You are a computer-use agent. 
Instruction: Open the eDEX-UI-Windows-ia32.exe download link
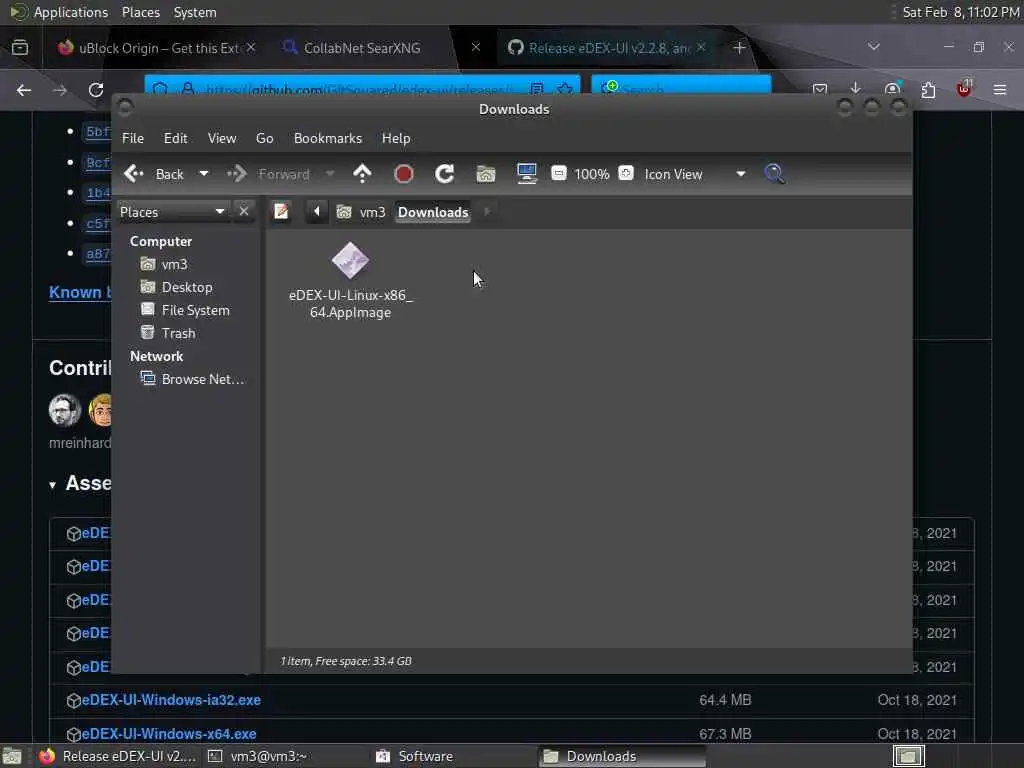click(170, 700)
